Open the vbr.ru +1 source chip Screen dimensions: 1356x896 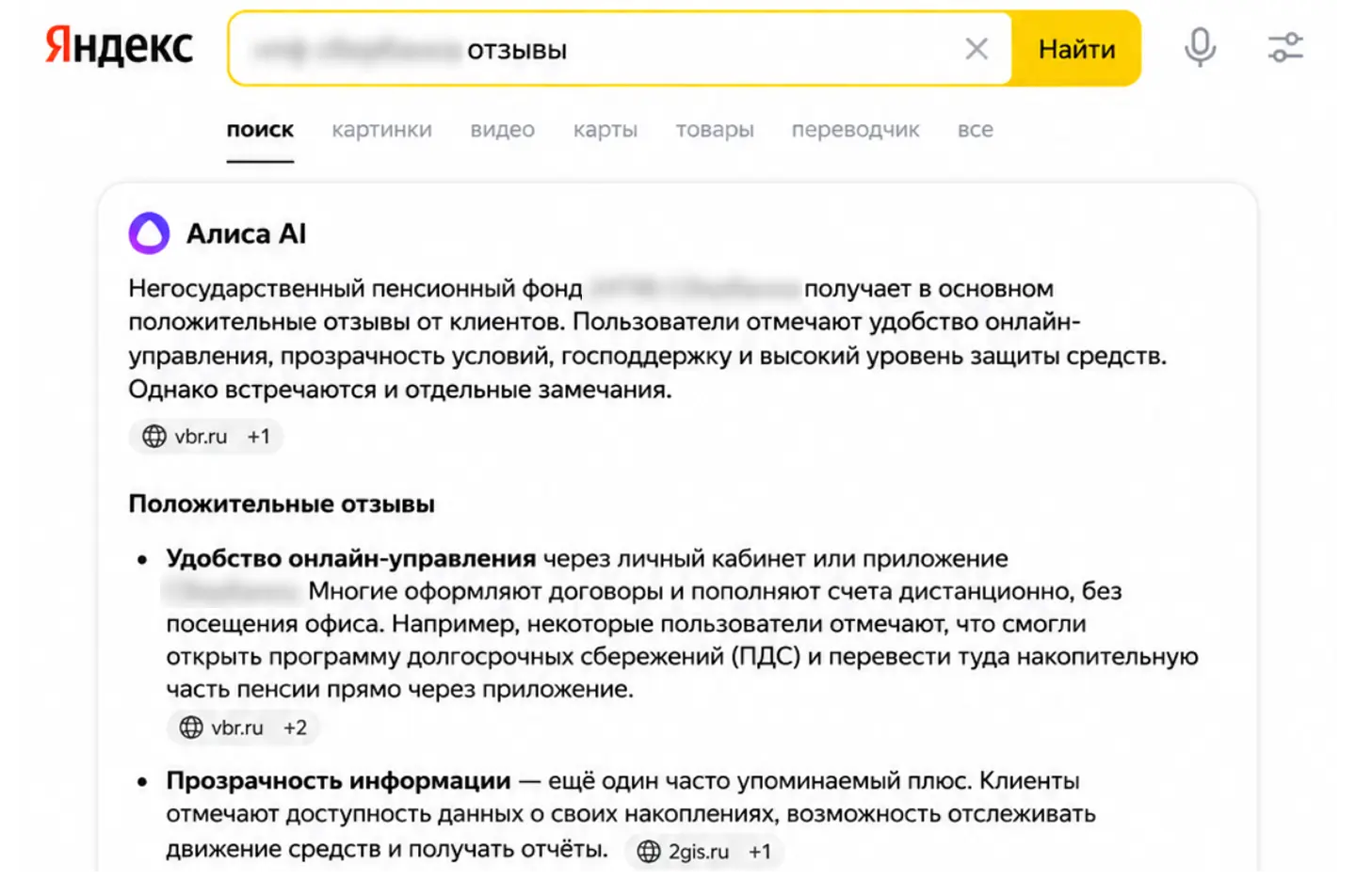(206, 437)
